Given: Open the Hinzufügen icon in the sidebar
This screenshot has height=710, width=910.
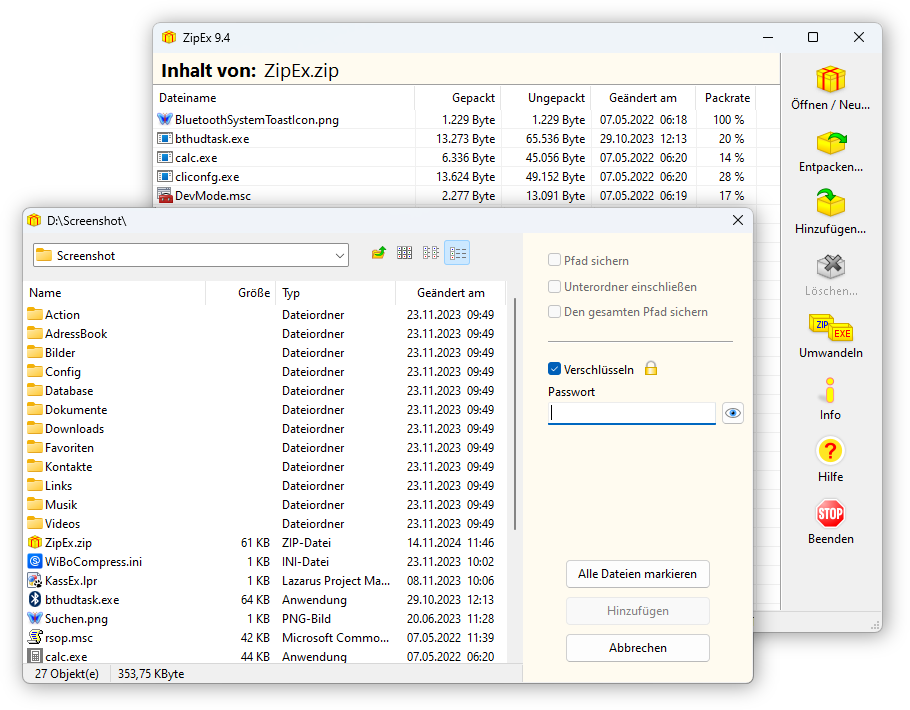Looking at the screenshot, I should (x=830, y=204).
